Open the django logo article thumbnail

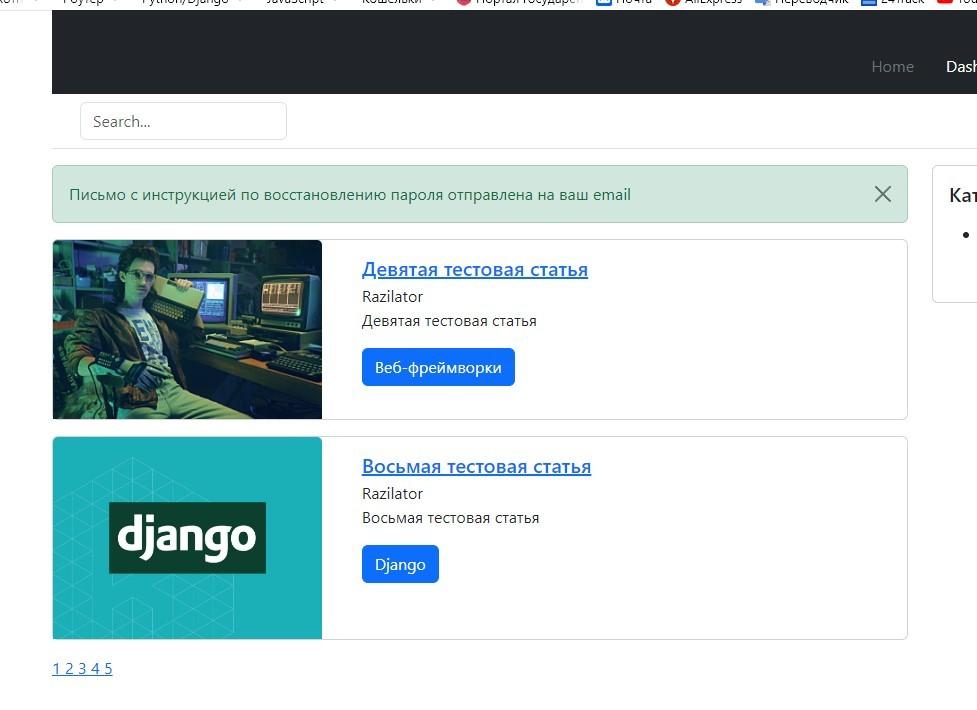[x=188, y=538]
